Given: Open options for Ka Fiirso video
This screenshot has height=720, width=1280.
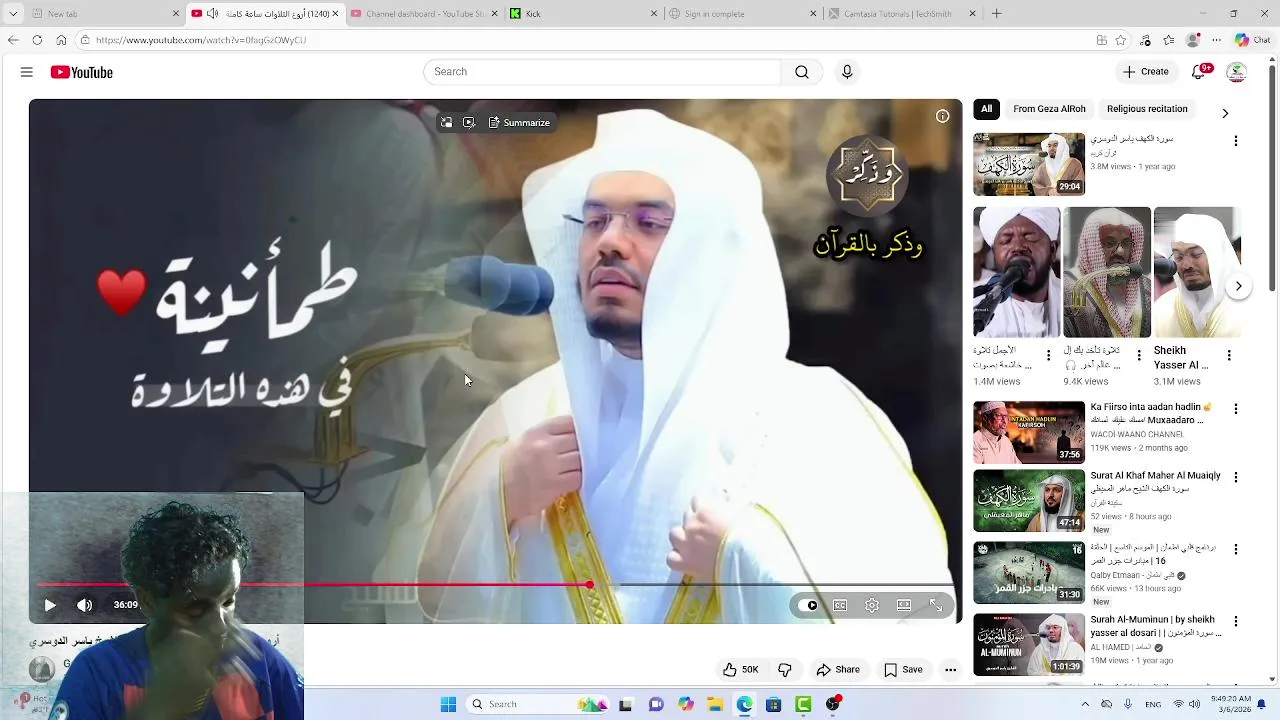Looking at the screenshot, I should pyautogui.click(x=1236, y=409).
